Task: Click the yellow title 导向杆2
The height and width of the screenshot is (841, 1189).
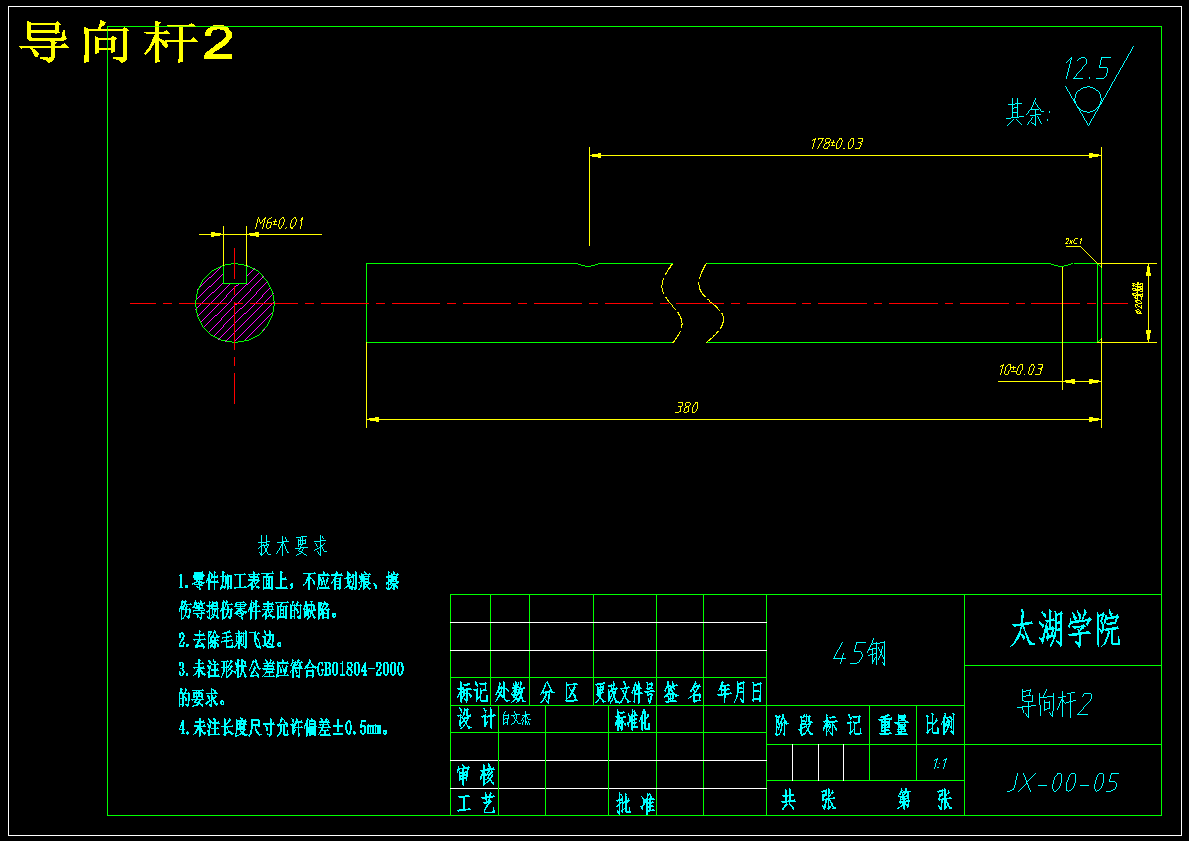Action: click(x=126, y=42)
